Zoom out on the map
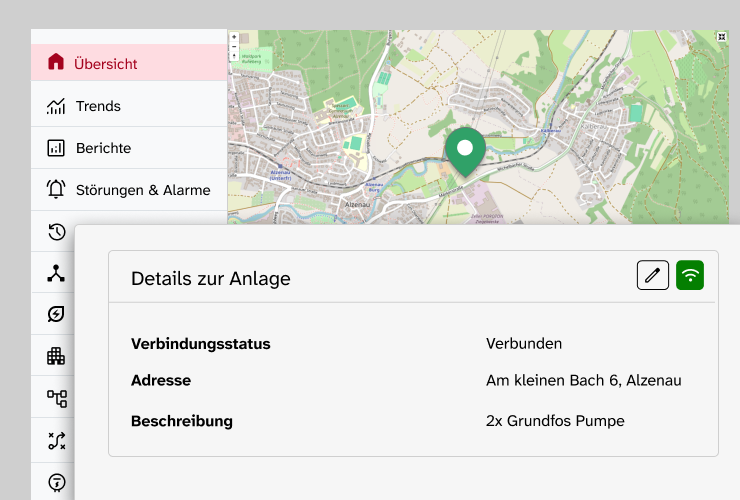Image resolution: width=740 pixels, height=500 pixels. [x=234, y=47]
